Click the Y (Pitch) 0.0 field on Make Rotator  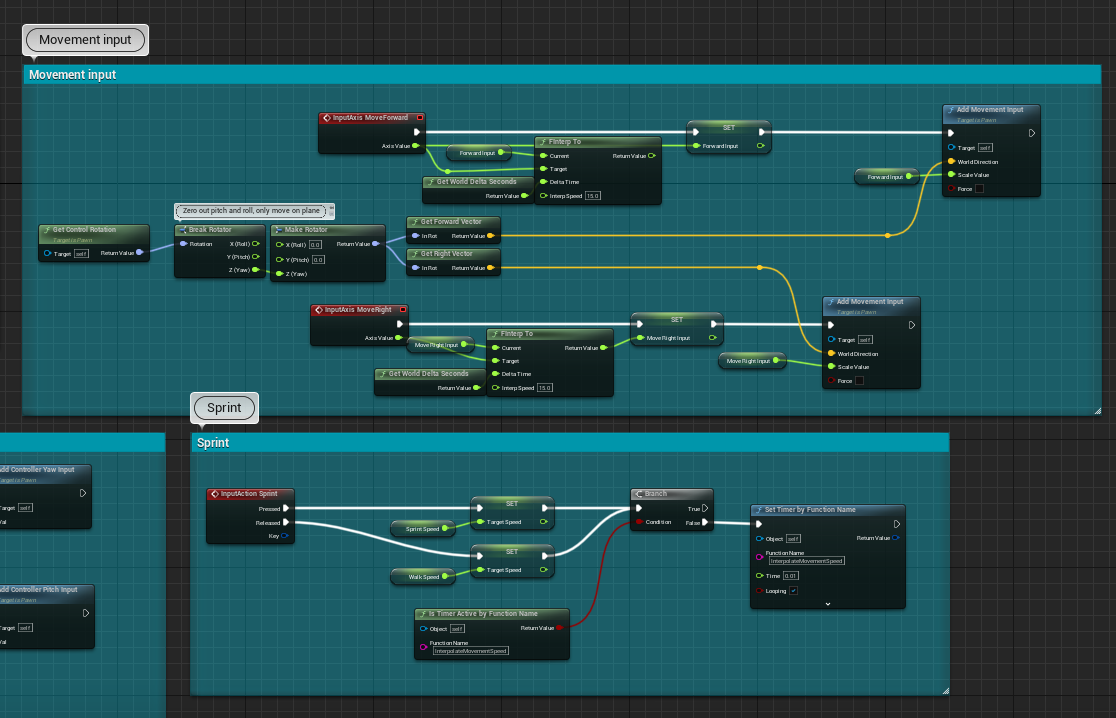click(x=318, y=260)
